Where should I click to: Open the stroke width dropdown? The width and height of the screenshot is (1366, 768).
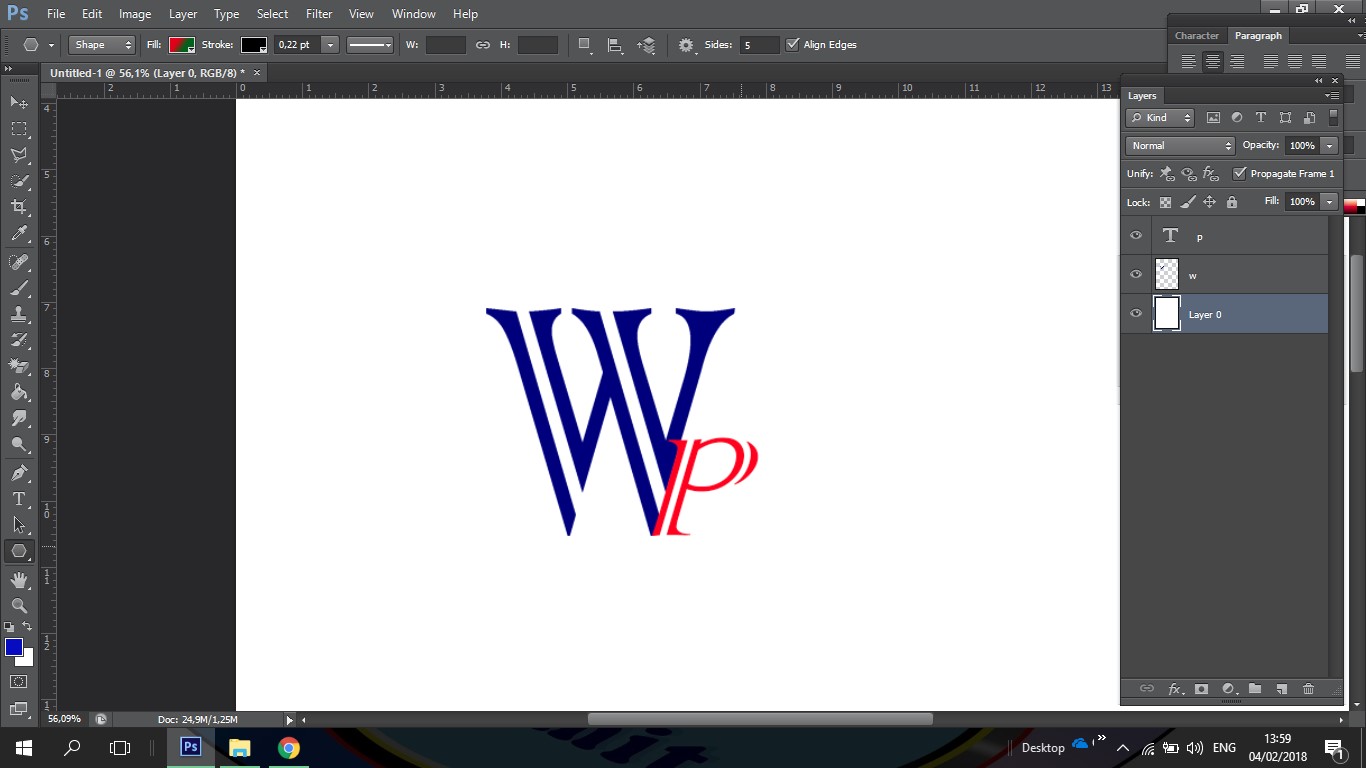(x=329, y=45)
